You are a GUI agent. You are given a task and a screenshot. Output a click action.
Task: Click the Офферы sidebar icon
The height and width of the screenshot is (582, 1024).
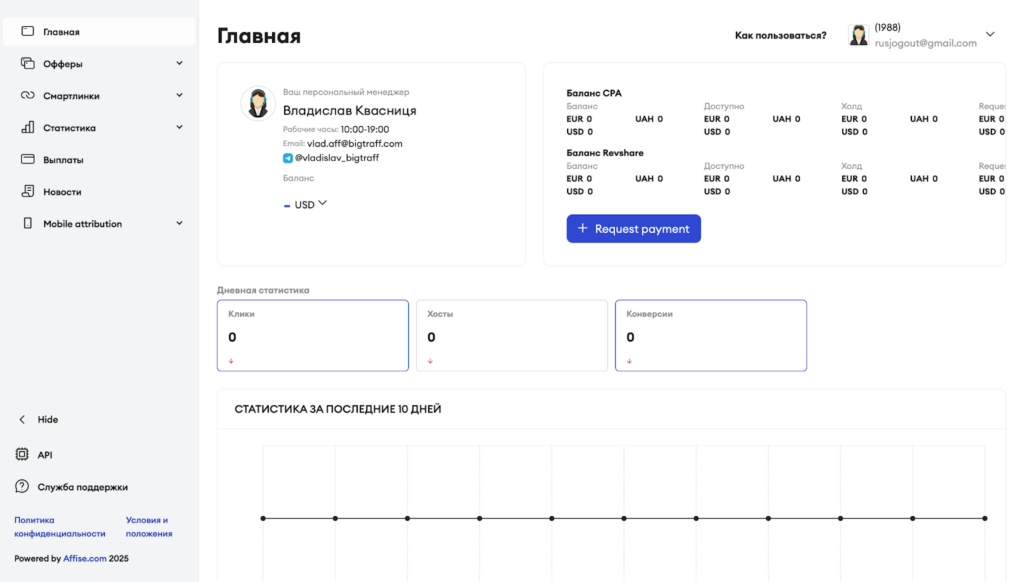pyautogui.click(x=27, y=63)
